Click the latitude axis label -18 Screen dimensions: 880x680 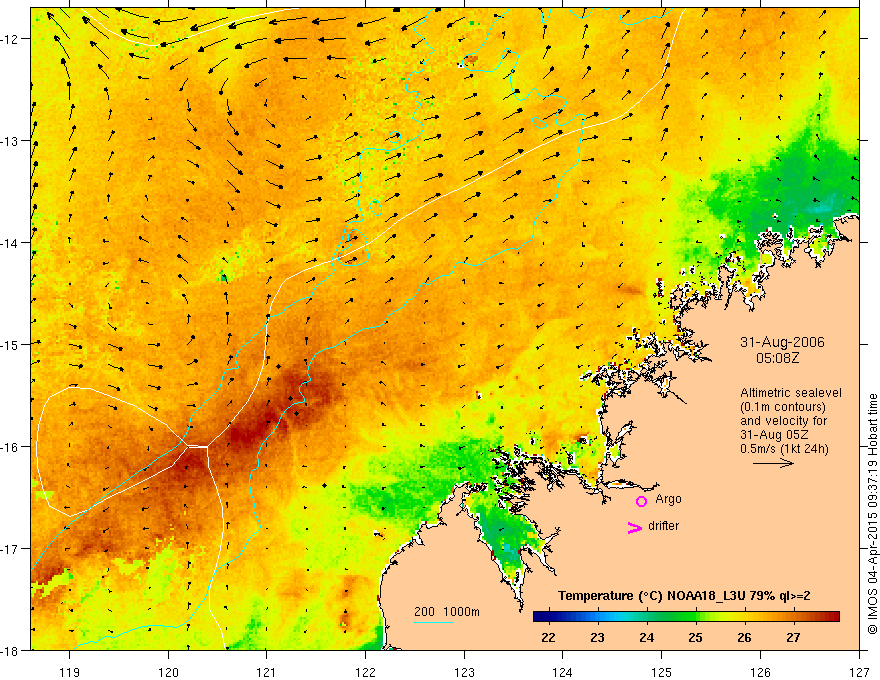10,651
